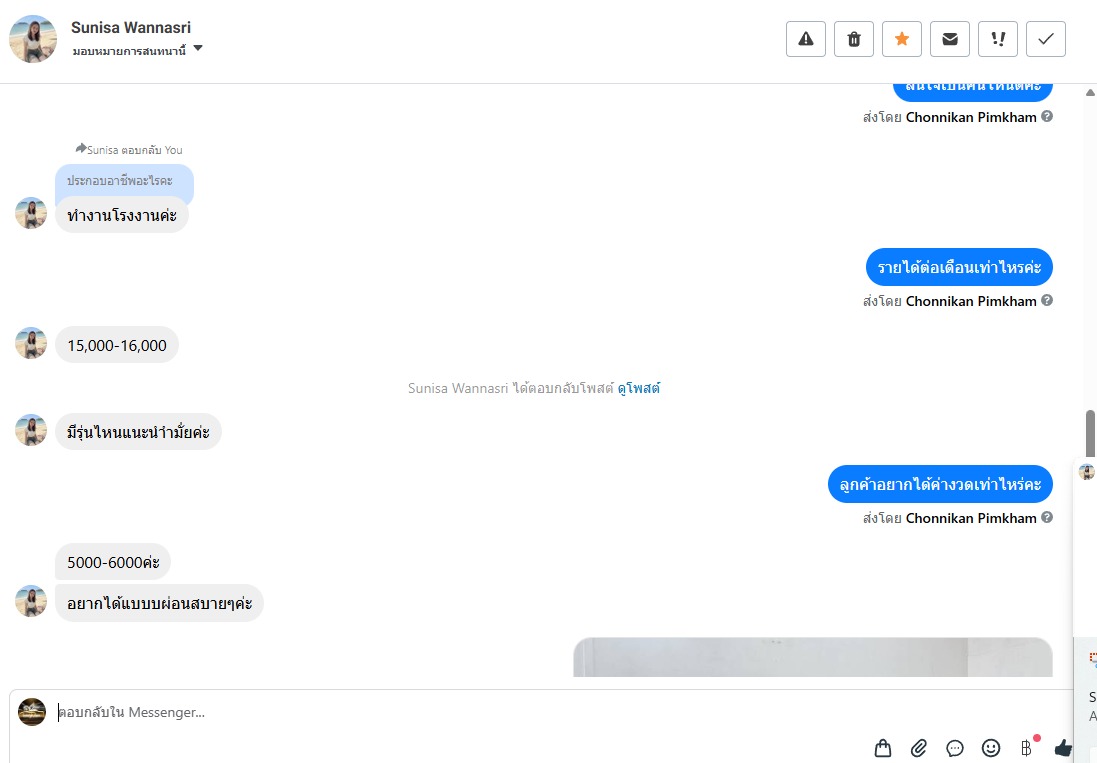The image size is (1097, 763).
Task: Send a thumbs-up like
Action: [x=1063, y=748]
